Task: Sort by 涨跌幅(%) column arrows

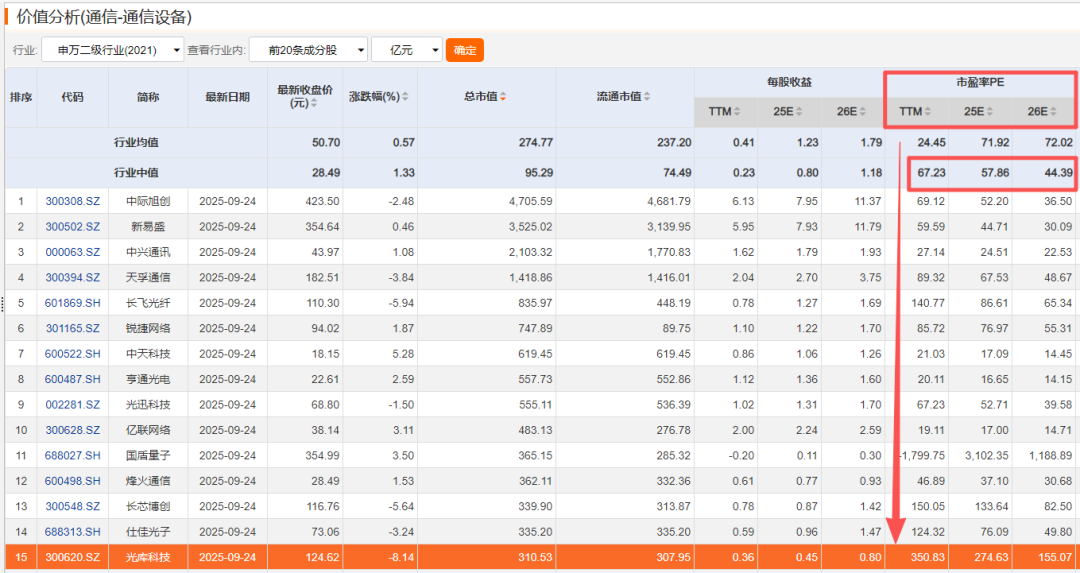Action: [405, 96]
